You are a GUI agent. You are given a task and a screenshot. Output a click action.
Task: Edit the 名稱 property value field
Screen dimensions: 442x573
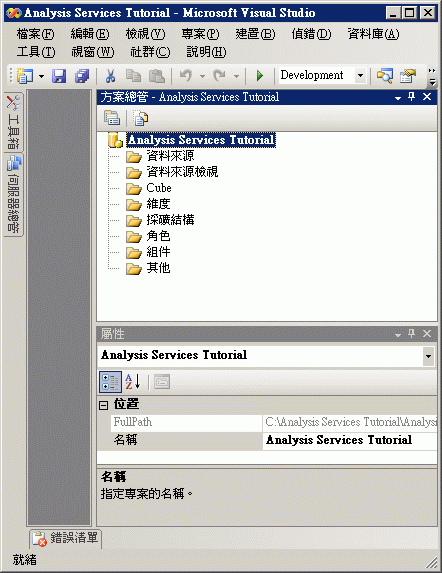pos(350,440)
